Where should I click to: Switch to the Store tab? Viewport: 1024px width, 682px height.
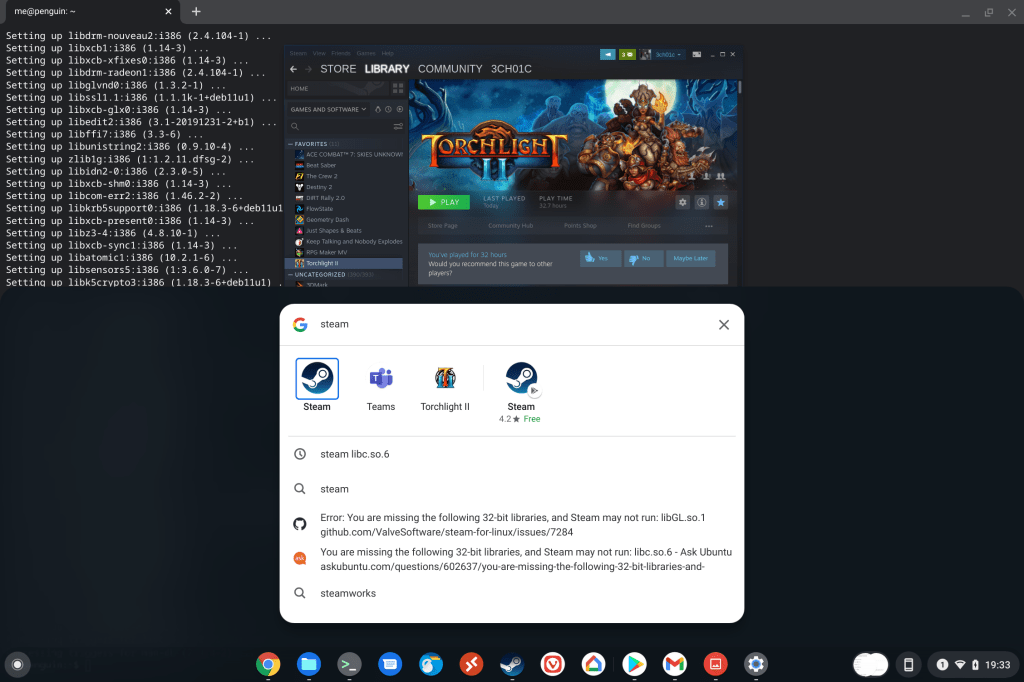338,69
